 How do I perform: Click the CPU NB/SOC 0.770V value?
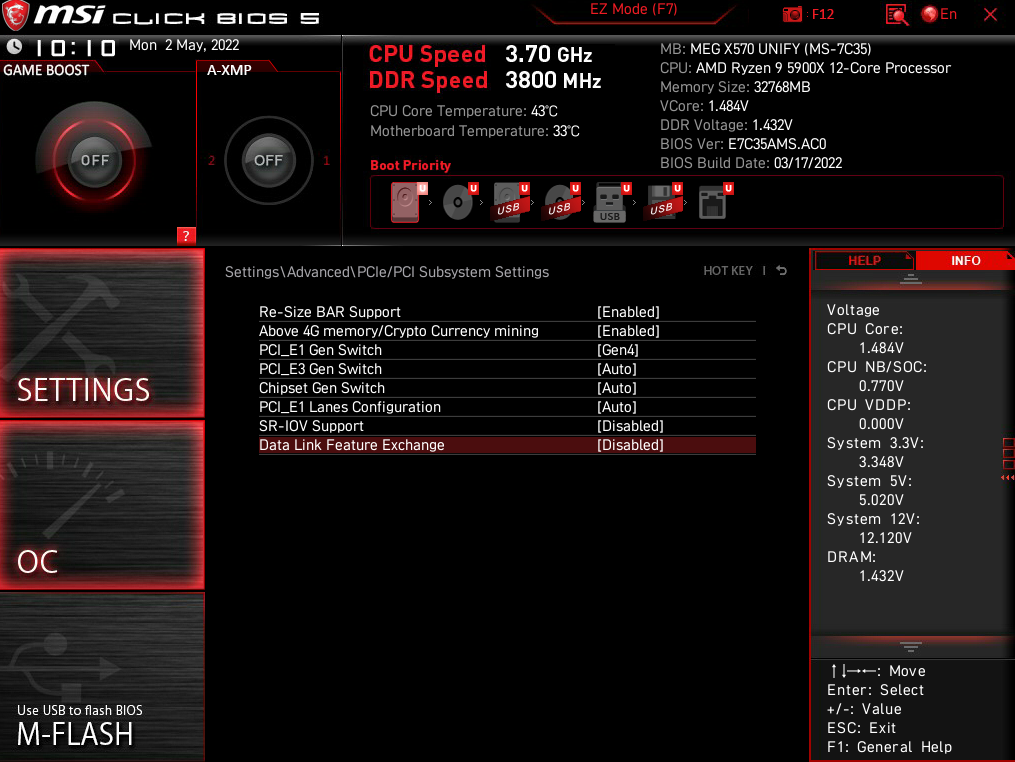tap(881, 386)
